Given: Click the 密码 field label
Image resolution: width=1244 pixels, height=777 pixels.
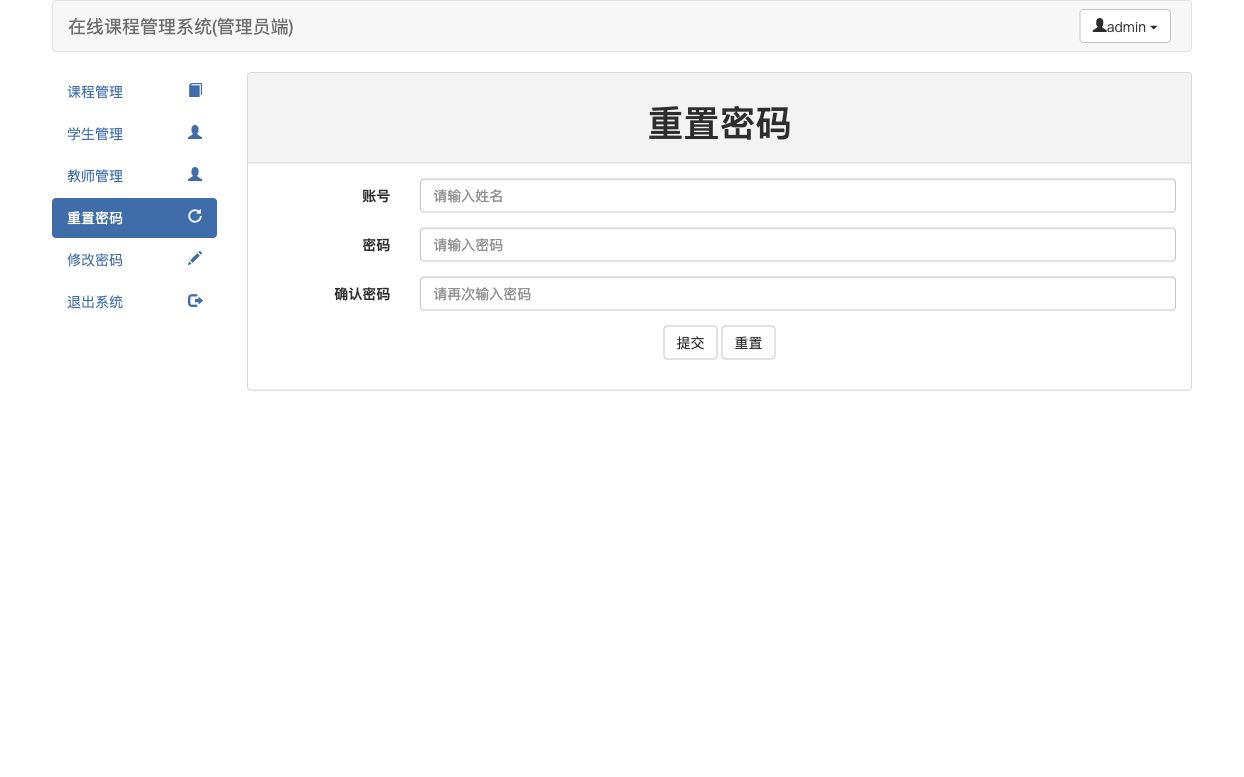Looking at the screenshot, I should (376, 245).
